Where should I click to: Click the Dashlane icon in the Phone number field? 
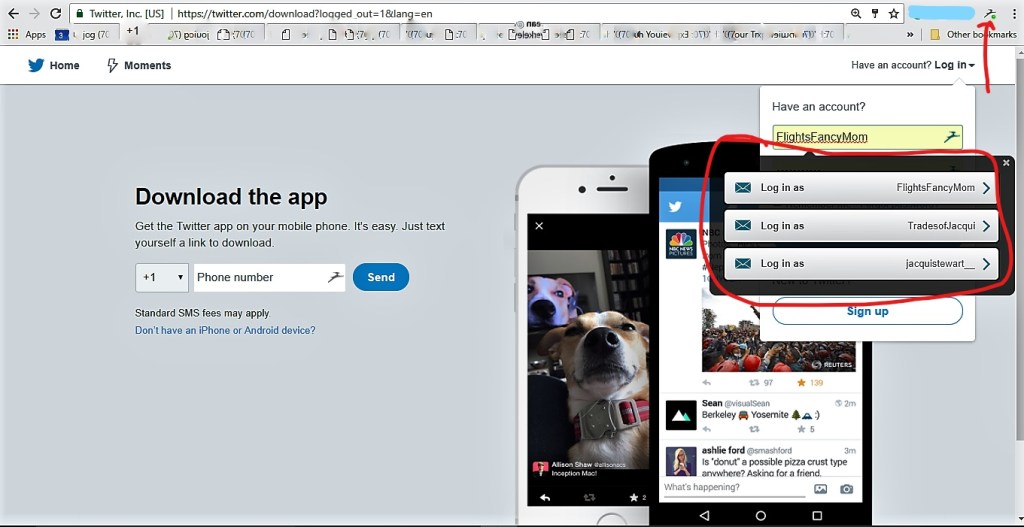tap(335, 278)
